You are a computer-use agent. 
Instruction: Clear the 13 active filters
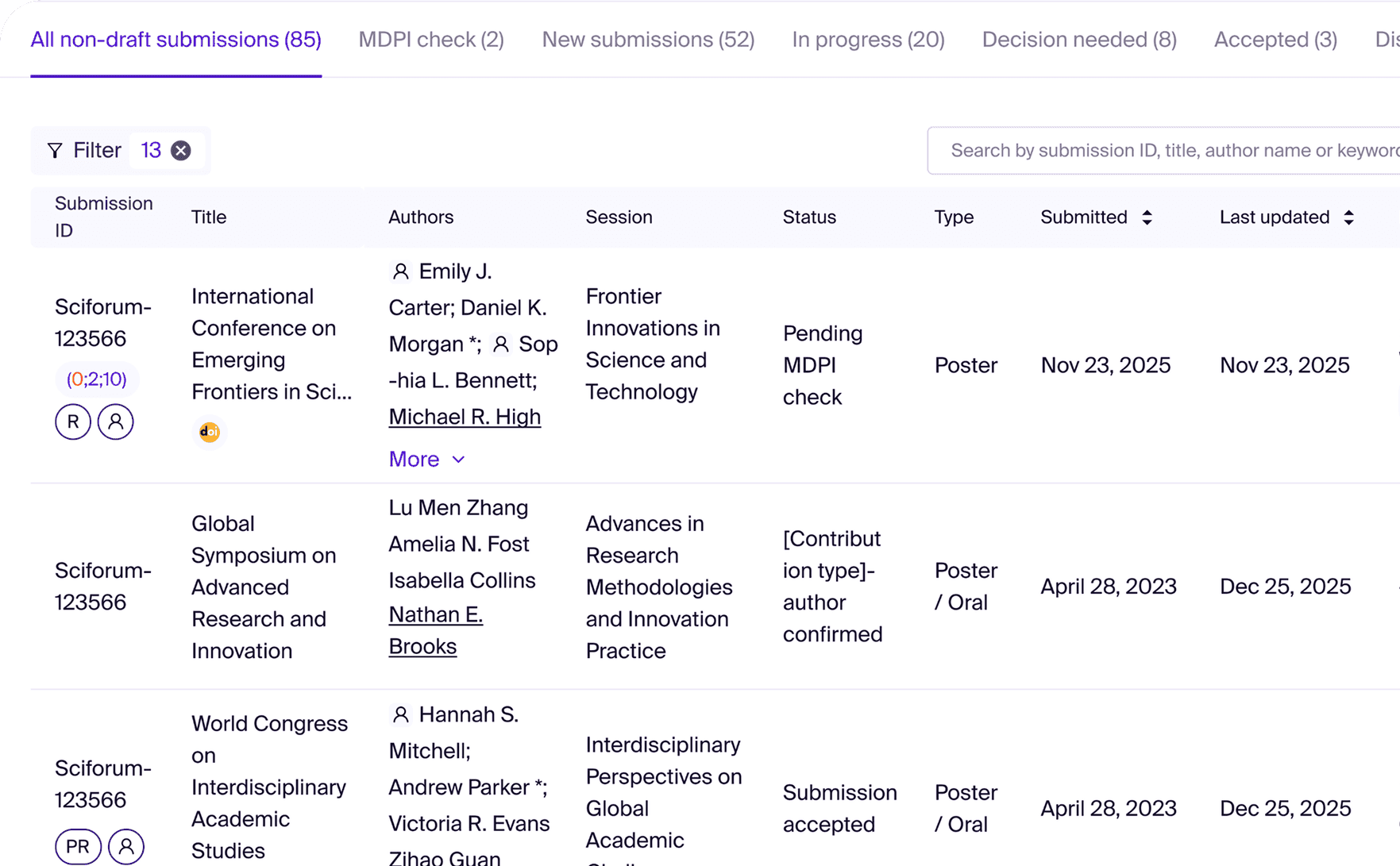pyautogui.click(x=181, y=151)
